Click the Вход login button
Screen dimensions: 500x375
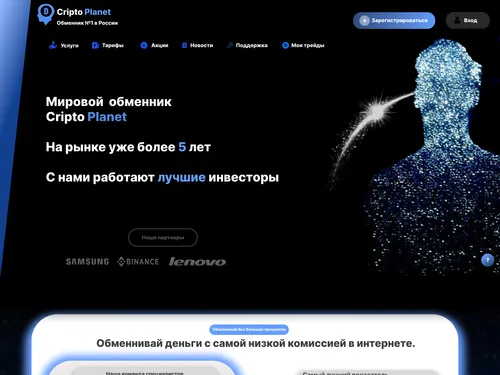click(x=468, y=20)
